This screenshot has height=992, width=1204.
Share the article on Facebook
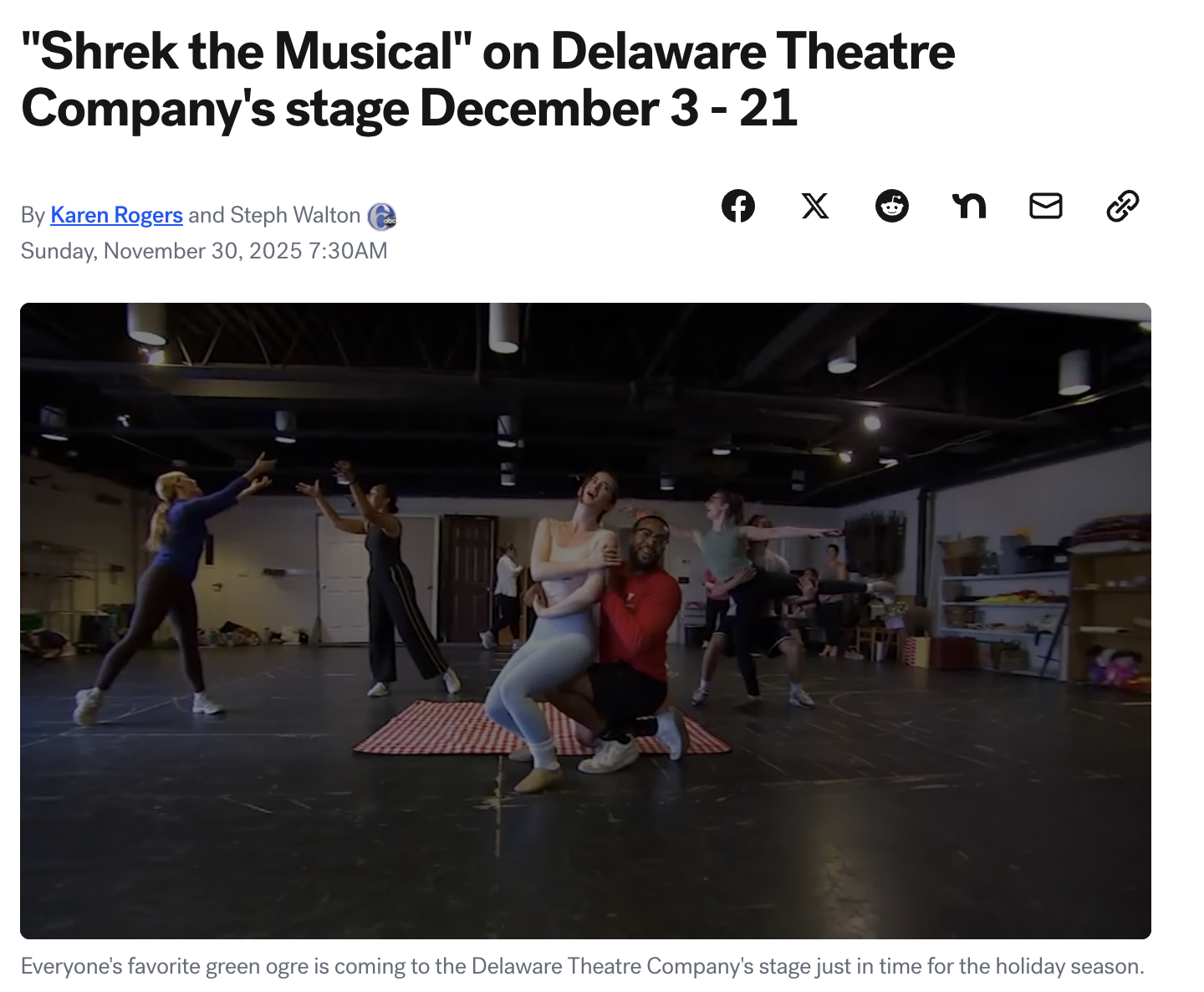[x=738, y=206]
